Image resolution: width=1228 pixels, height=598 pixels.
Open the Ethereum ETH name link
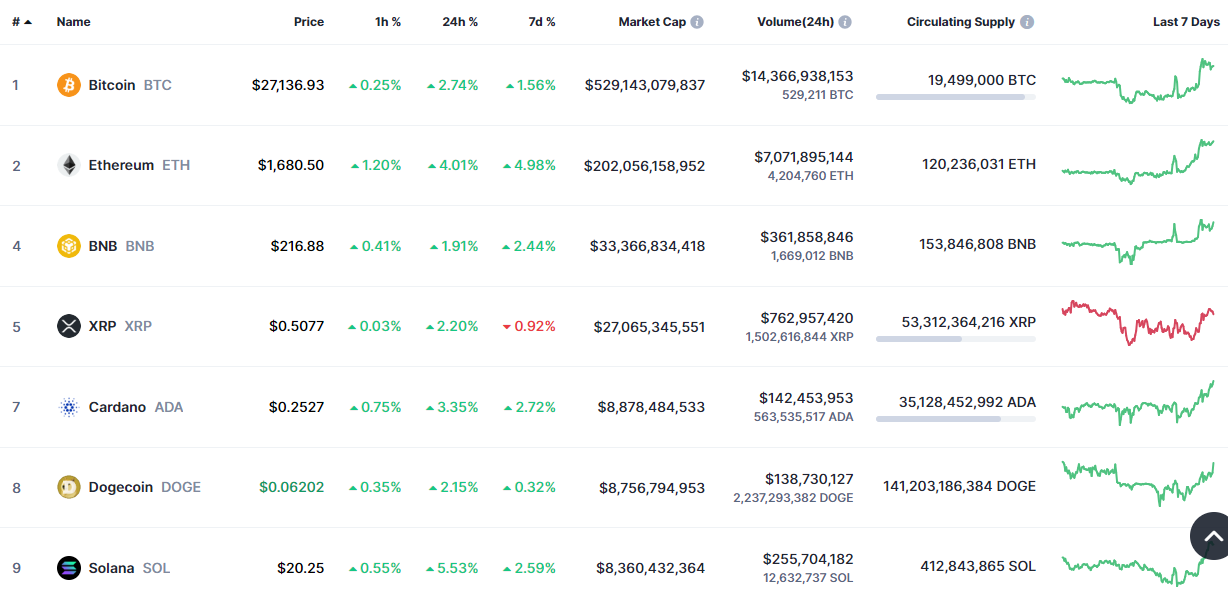coord(139,165)
